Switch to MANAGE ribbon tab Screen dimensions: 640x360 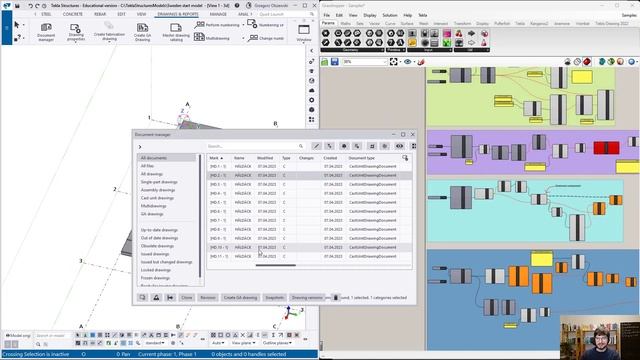click(218, 14)
